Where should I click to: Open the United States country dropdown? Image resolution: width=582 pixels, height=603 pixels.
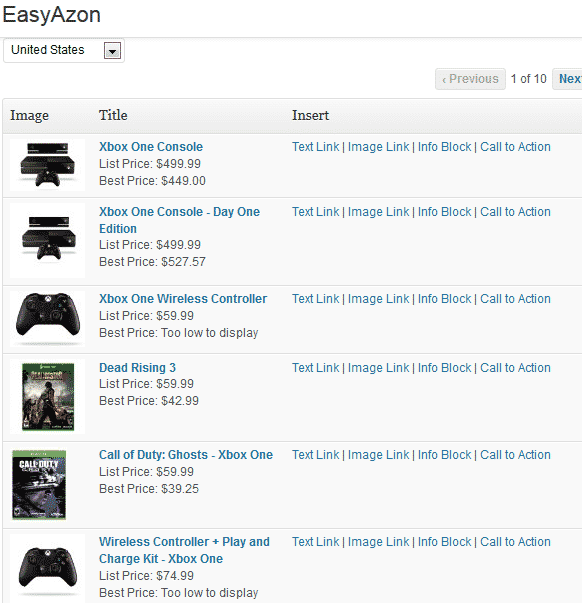(x=63, y=50)
